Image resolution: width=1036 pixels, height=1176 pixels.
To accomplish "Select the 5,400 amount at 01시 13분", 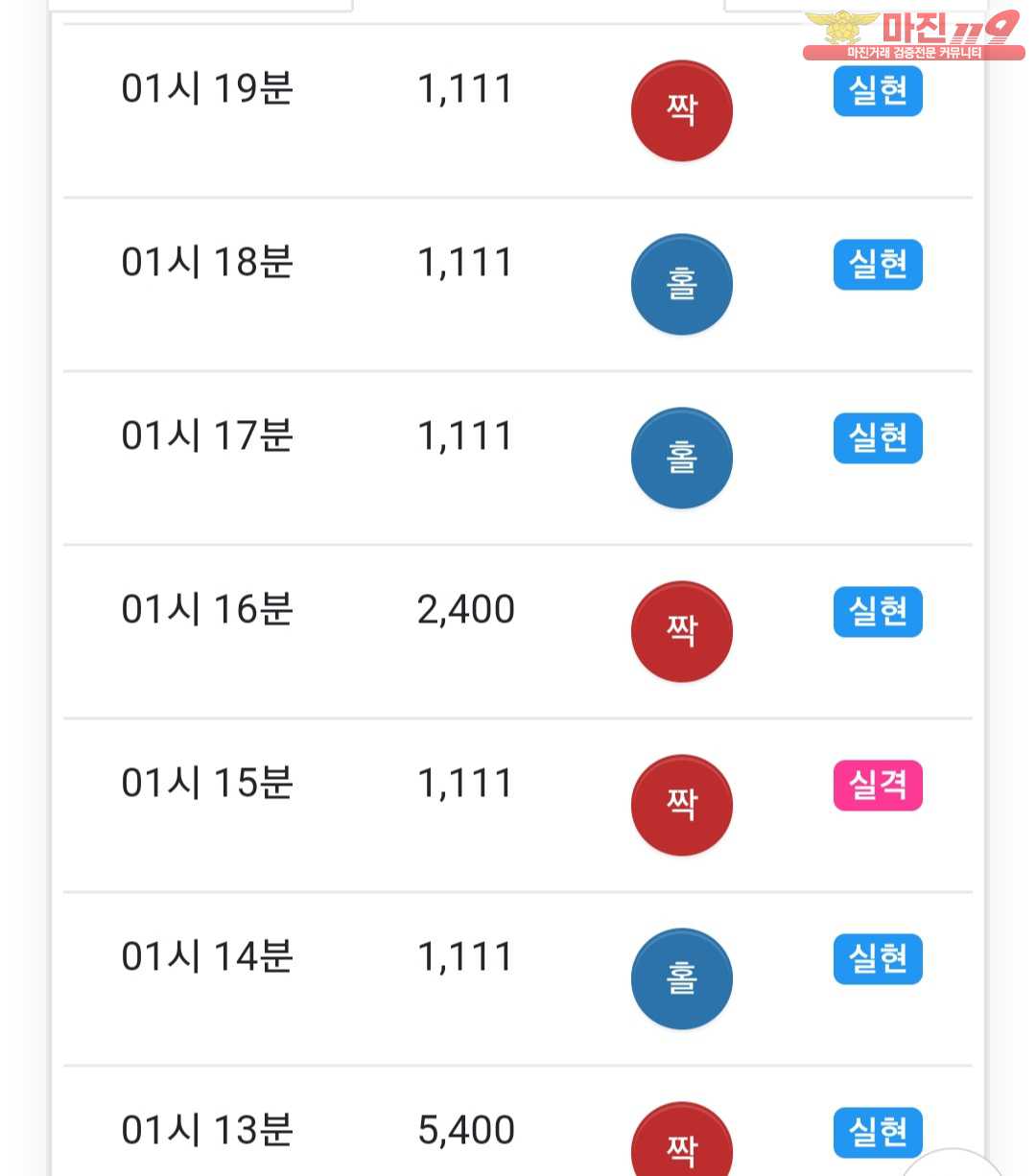I will (466, 1131).
